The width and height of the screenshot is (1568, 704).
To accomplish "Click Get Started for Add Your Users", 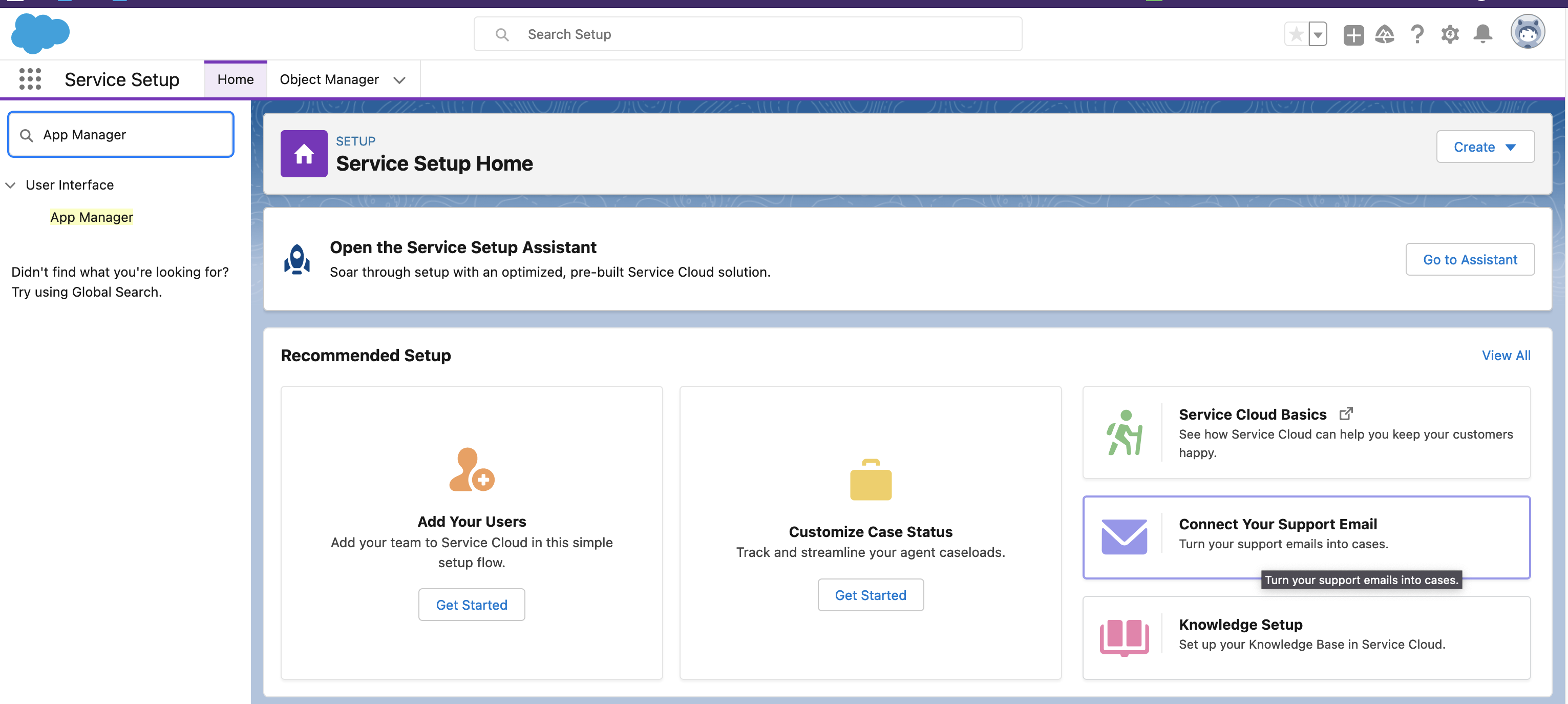I will pyautogui.click(x=470, y=603).
